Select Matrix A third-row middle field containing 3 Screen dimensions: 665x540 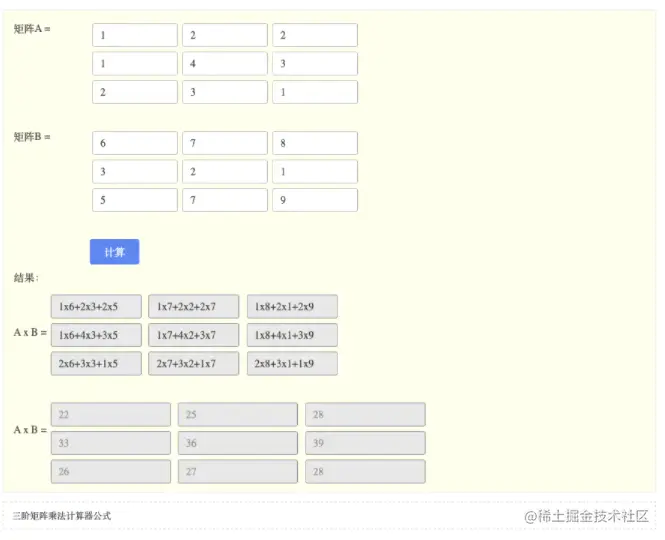[225, 92]
